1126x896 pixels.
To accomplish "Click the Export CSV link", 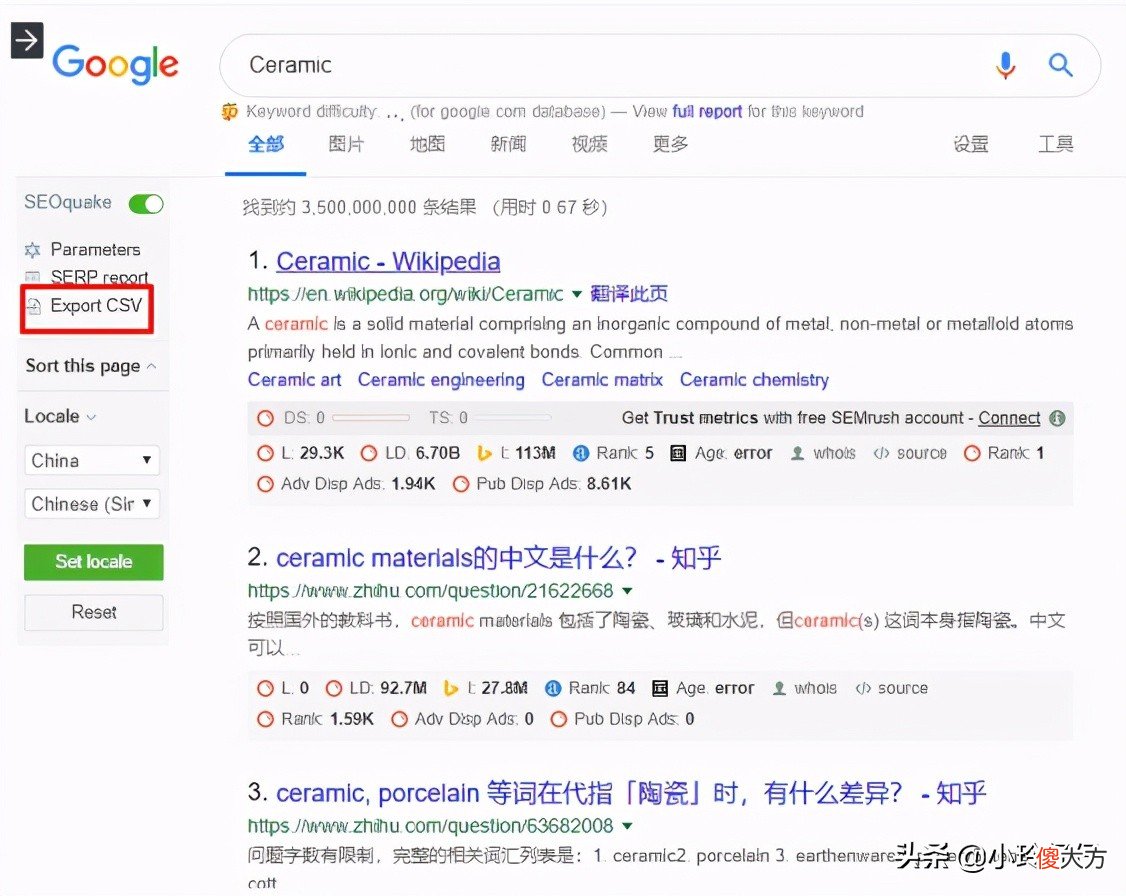I will (x=96, y=306).
